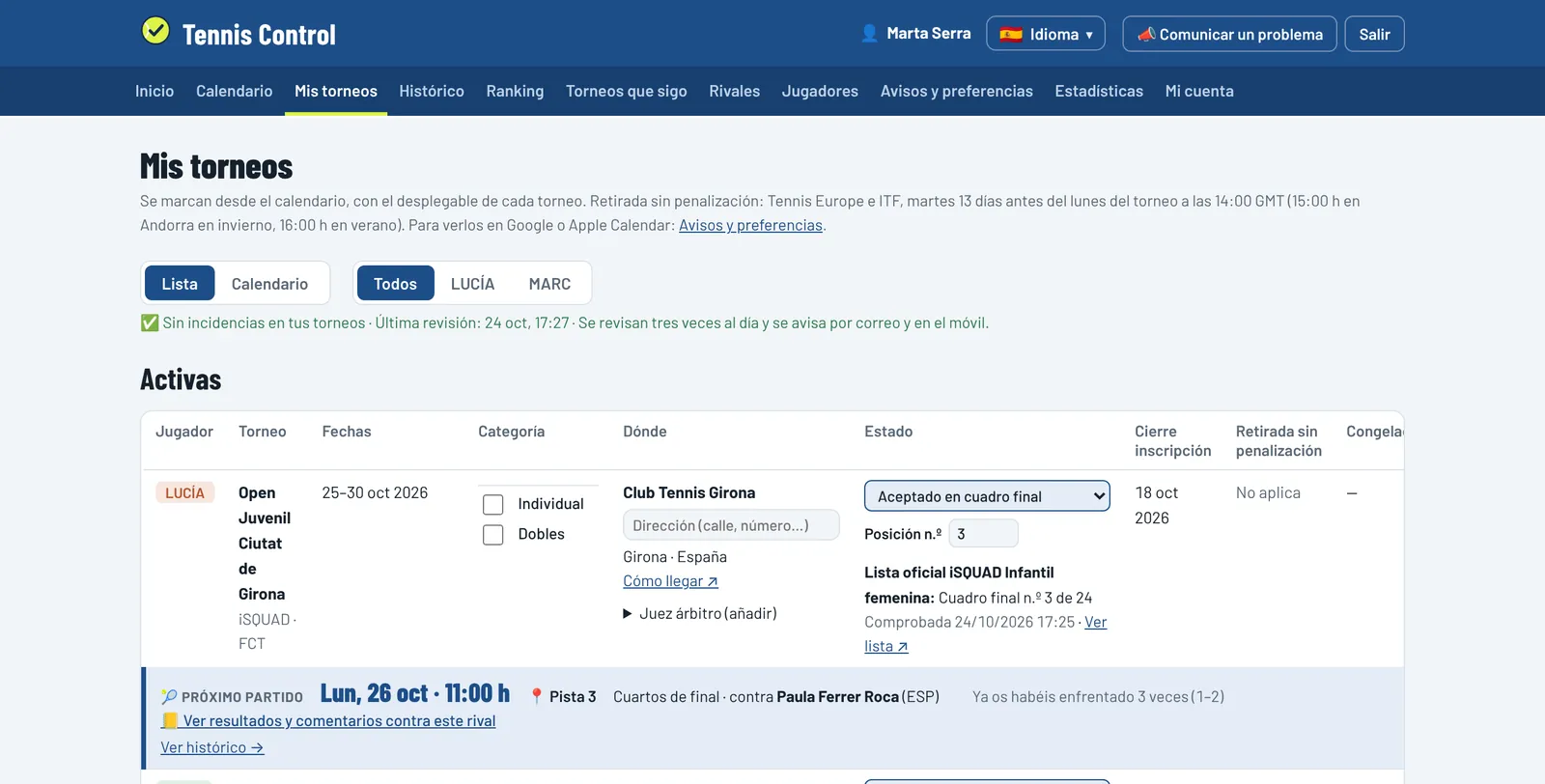The height and width of the screenshot is (784, 1545).
Task: Open the Cómo llegar link
Action: [670, 581]
